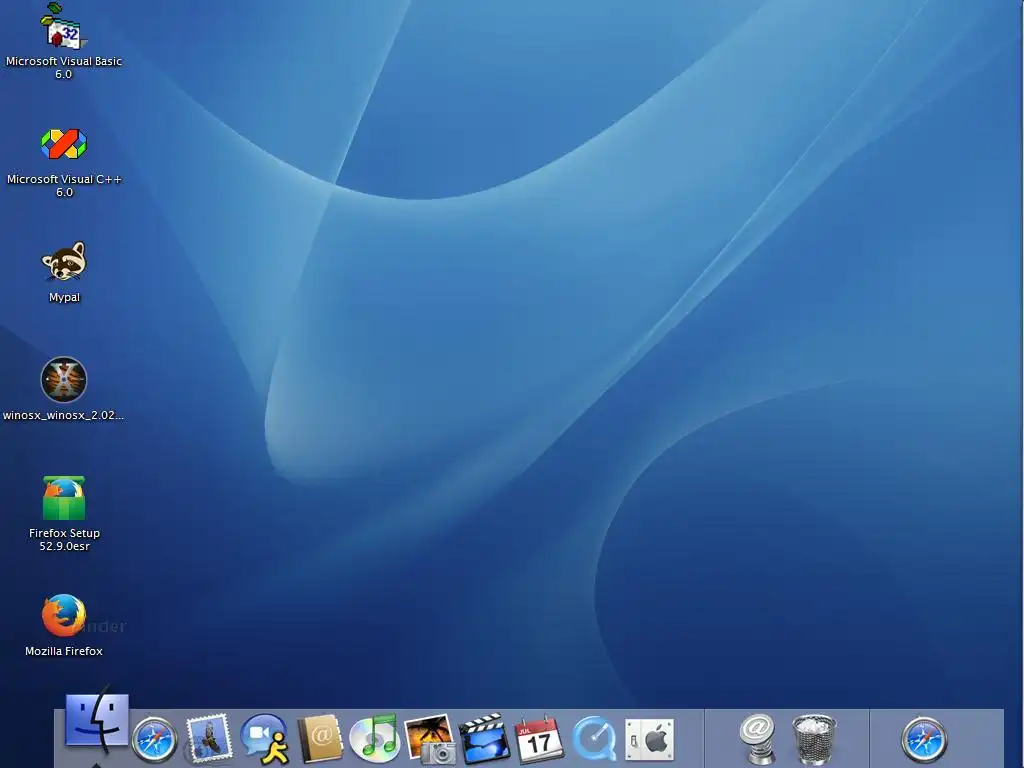Open System Preferences Apple switch icon
This screenshot has width=1024, height=768.
pyautogui.click(x=649, y=740)
